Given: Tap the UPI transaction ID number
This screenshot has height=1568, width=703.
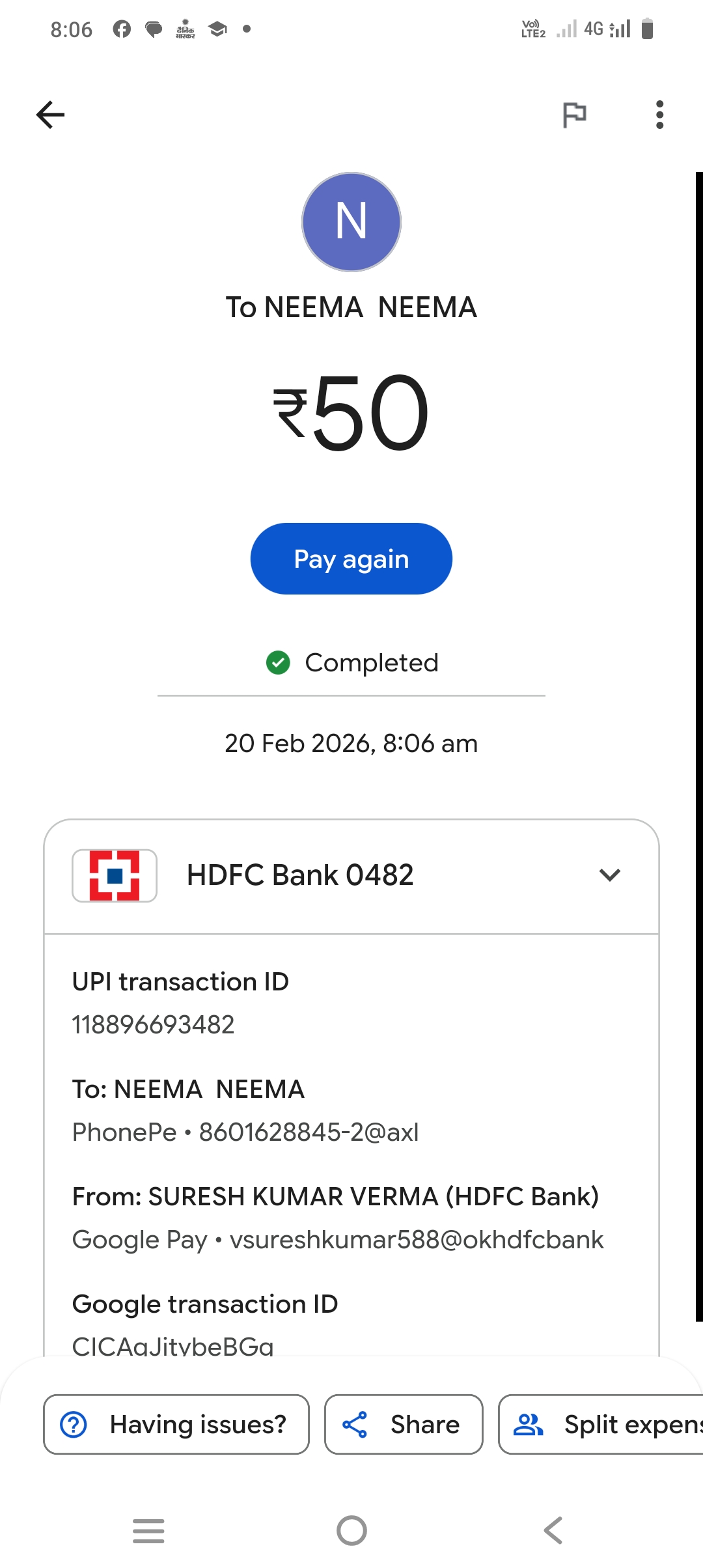Looking at the screenshot, I should pyautogui.click(x=153, y=1025).
